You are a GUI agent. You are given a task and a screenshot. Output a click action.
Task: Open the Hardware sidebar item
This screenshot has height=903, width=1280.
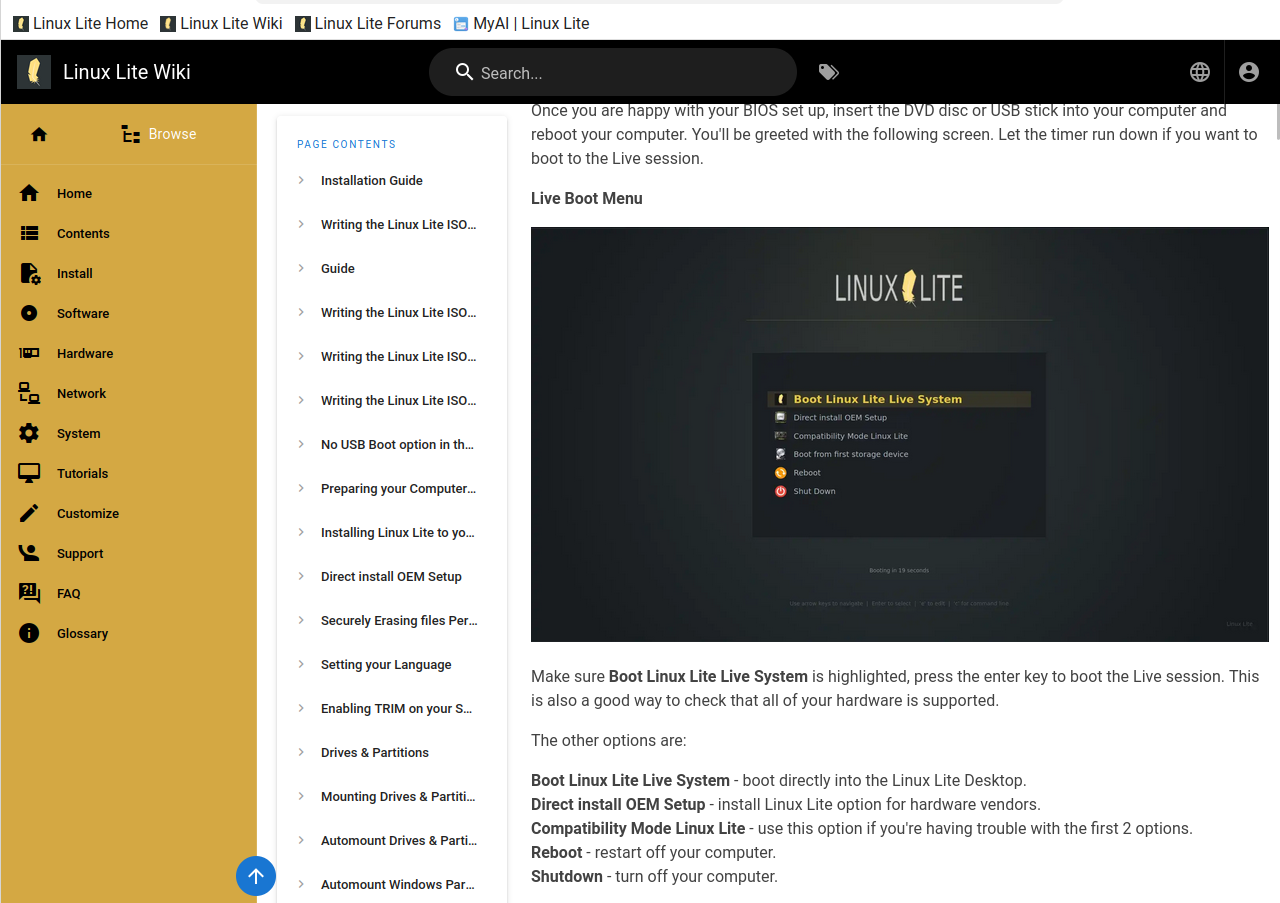[128, 354]
